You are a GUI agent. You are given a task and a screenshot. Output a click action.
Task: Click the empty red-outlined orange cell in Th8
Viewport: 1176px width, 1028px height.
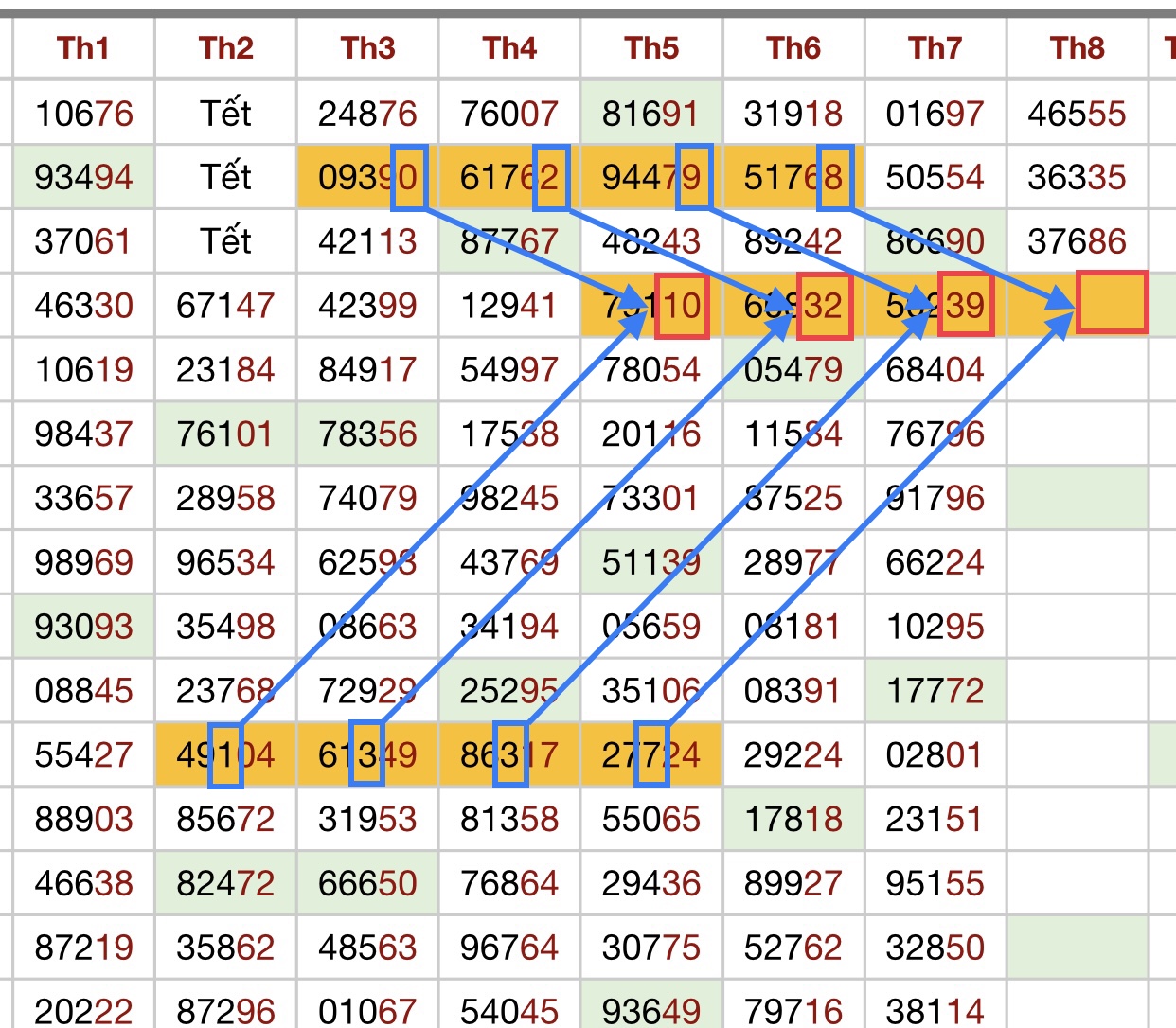(x=1112, y=304)
